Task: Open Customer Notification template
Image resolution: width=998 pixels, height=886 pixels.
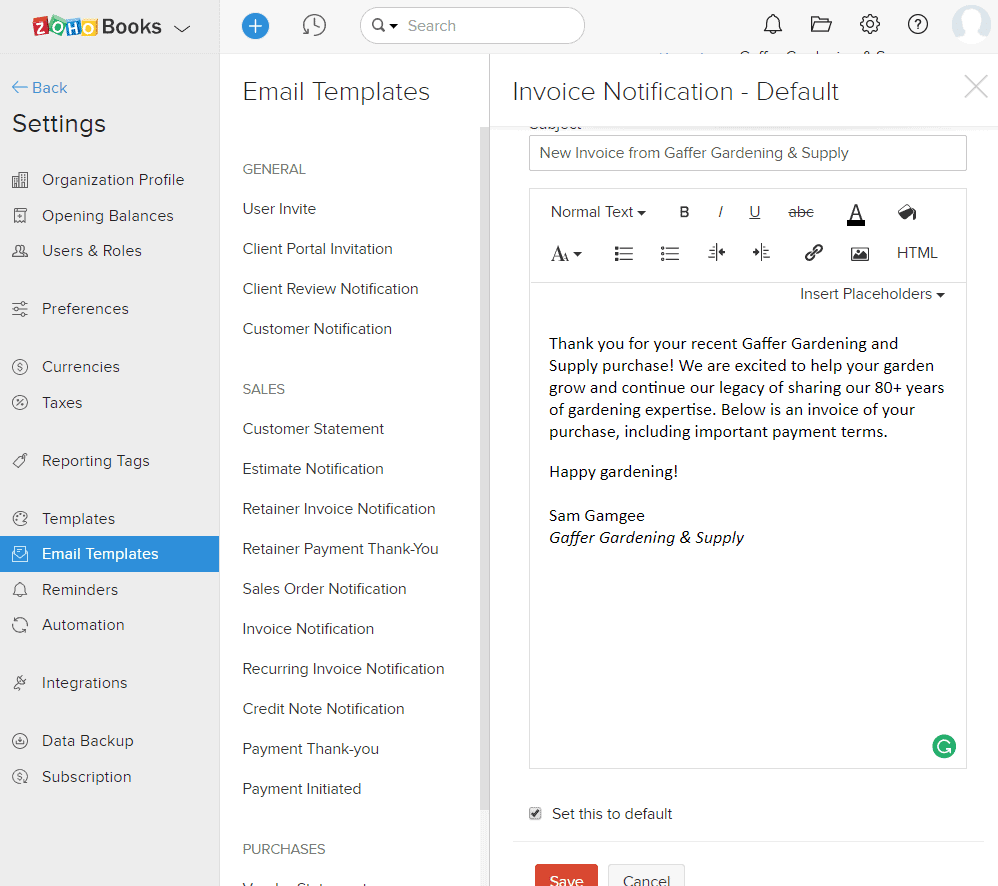Action: 317,329
